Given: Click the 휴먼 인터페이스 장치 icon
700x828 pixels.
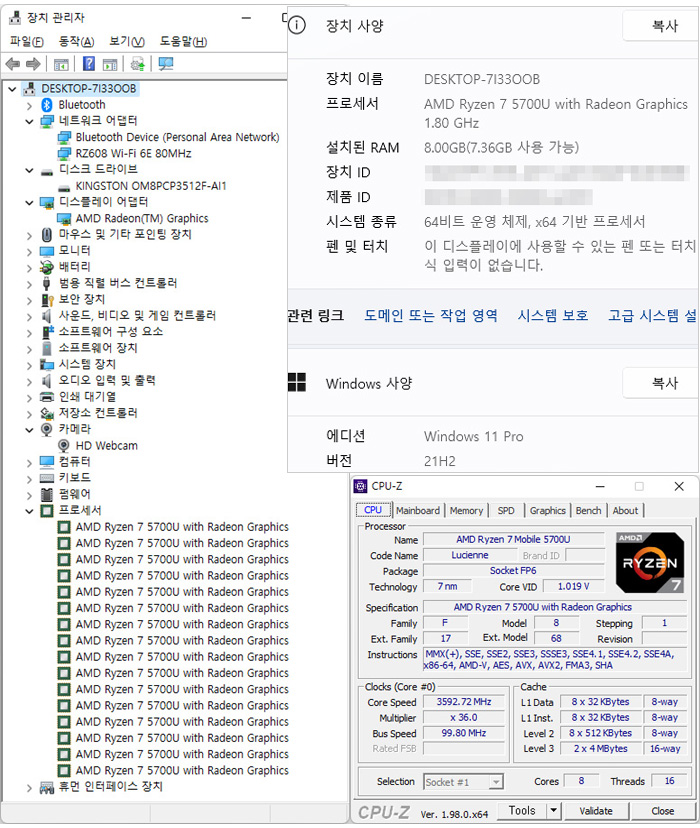Looking at the screenshot, I should coord(47,788).
